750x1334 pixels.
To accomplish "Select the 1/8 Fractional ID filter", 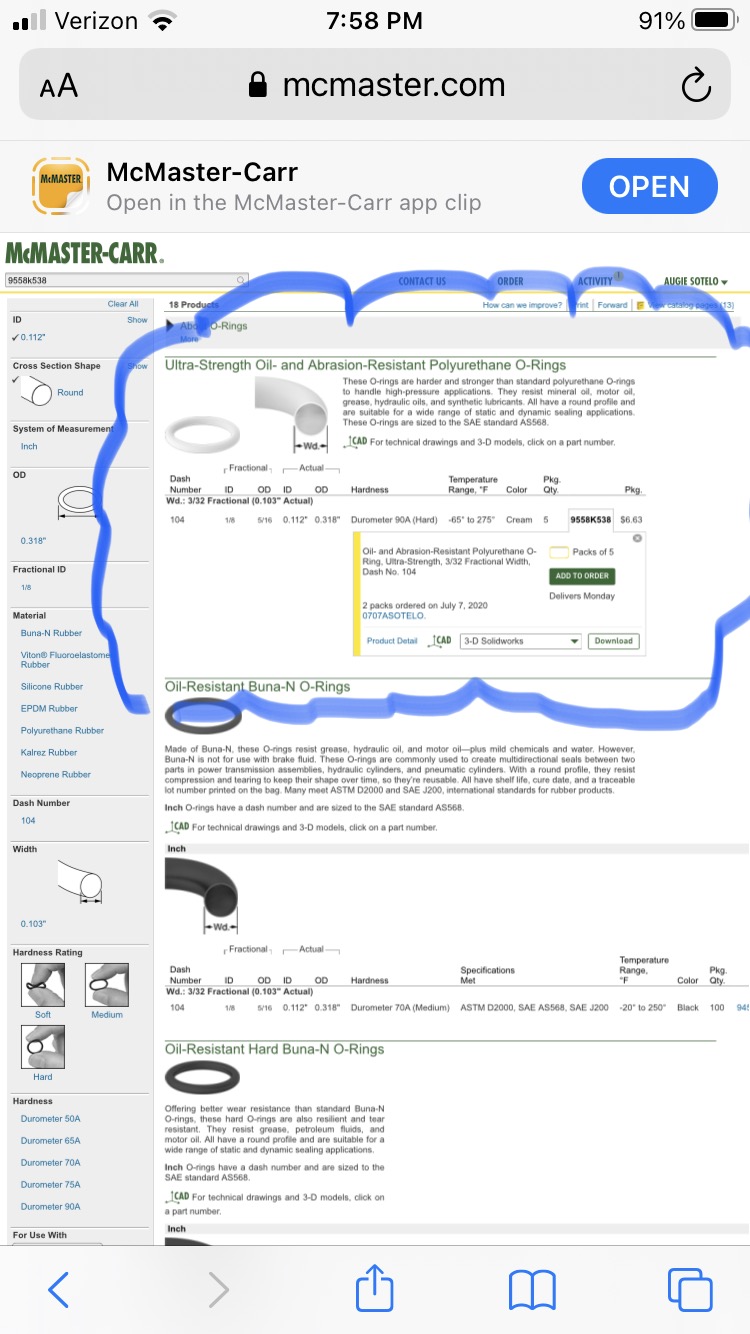I will [26, 588].
